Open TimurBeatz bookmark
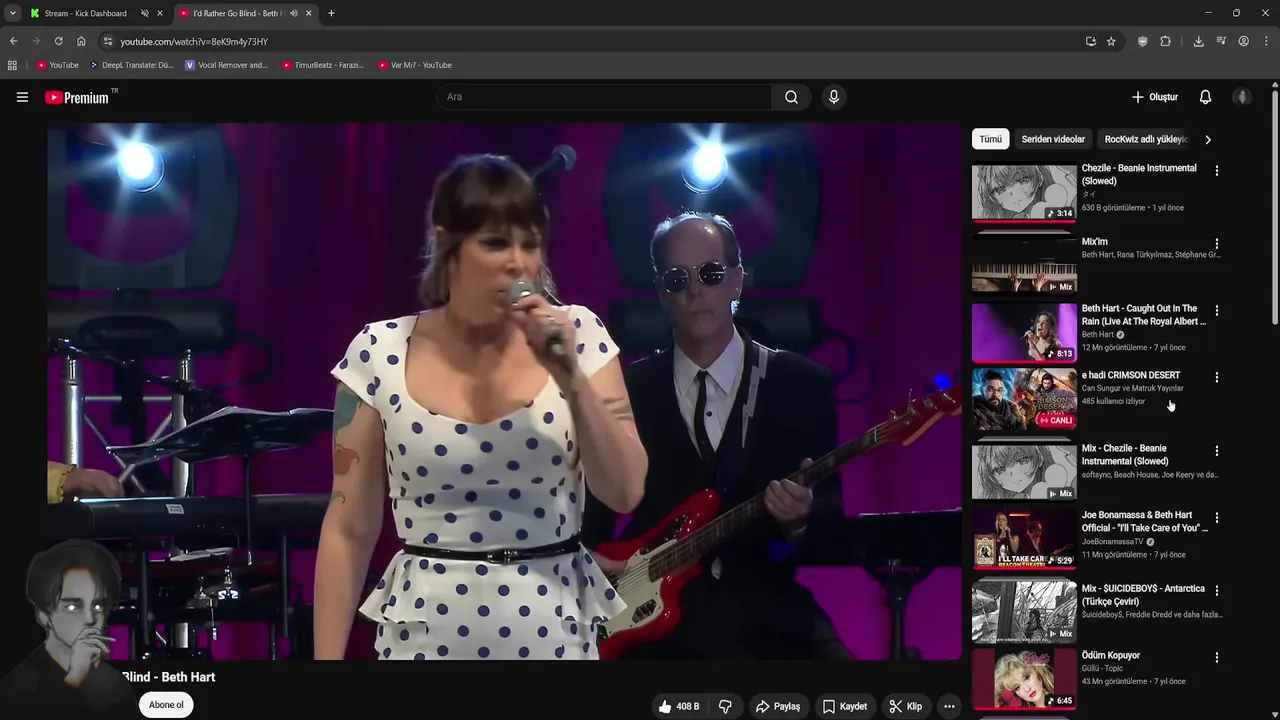 (x=323, y=65)
